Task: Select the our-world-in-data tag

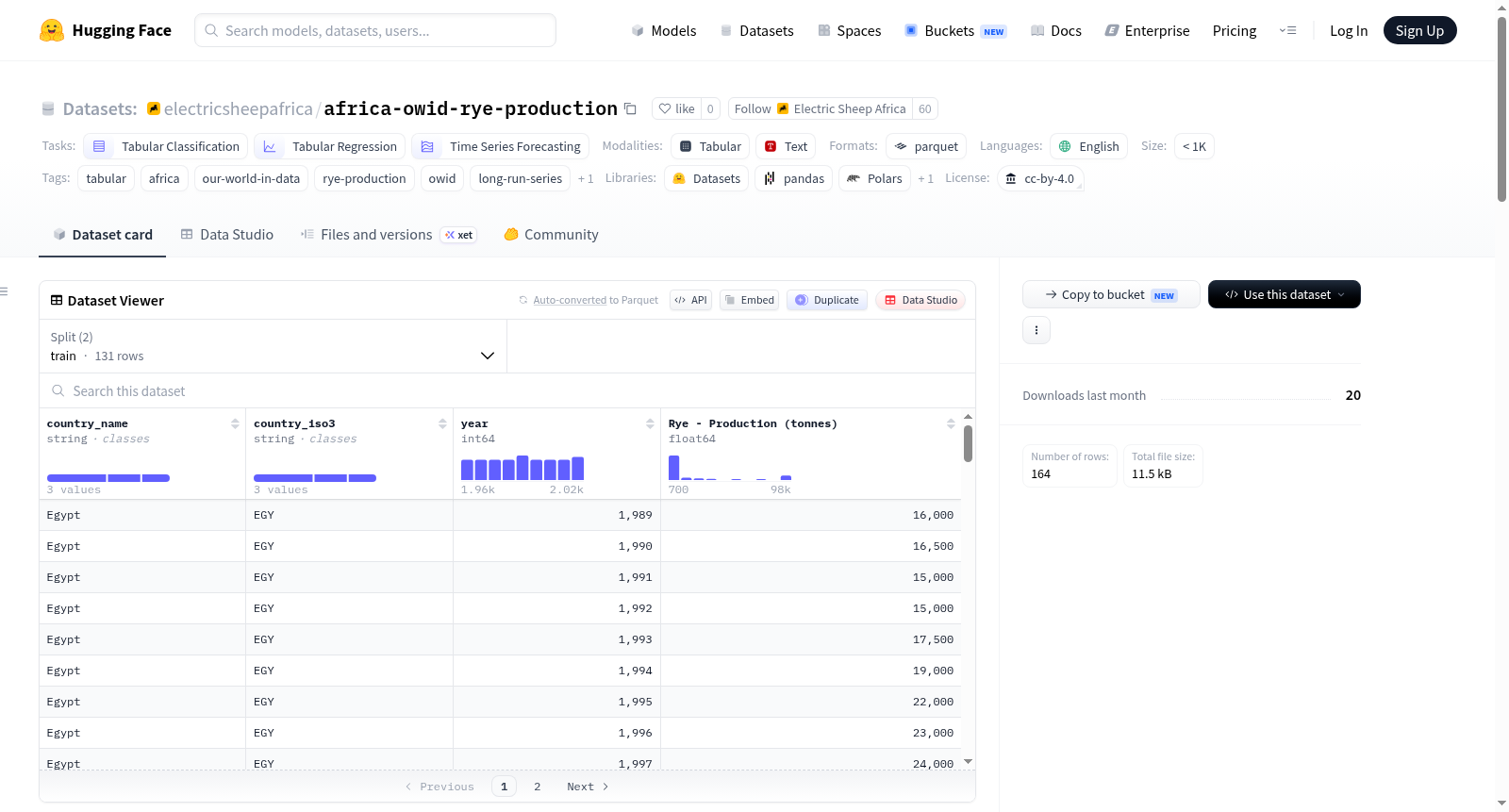Action: (x=251, y=178)
